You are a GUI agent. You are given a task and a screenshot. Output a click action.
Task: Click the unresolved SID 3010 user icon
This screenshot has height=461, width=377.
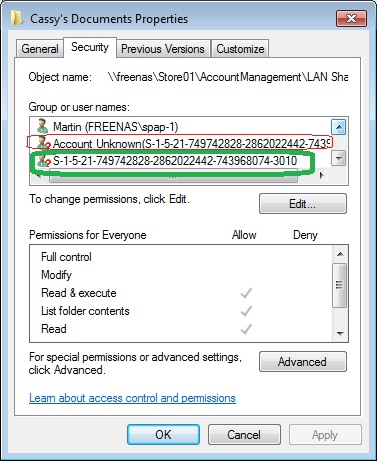[44, 161]
